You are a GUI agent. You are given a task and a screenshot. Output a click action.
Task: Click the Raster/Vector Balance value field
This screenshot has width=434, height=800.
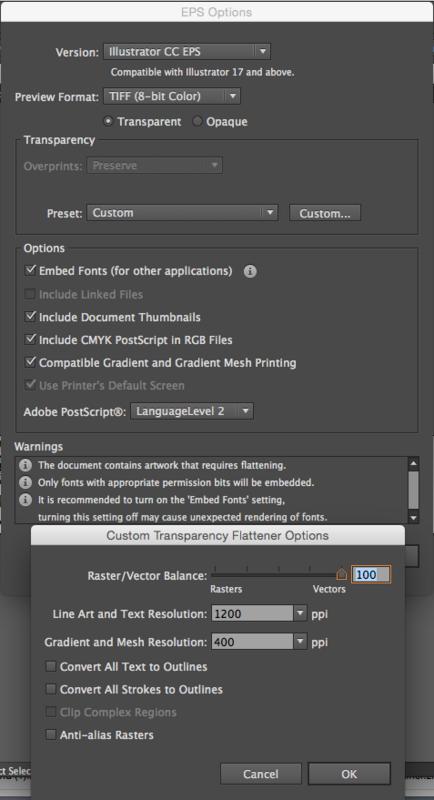click(371, 574)
